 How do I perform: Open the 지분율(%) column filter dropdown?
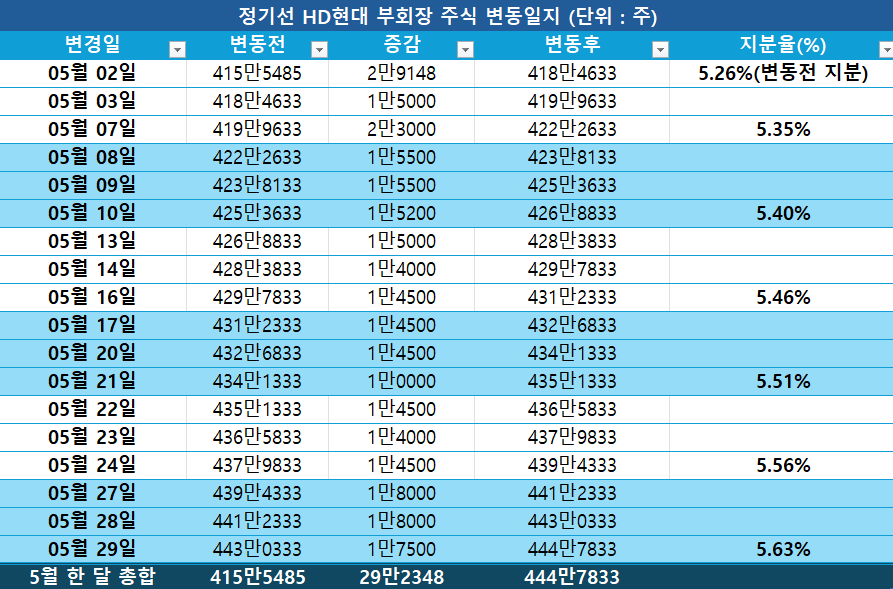coord(884,44)
